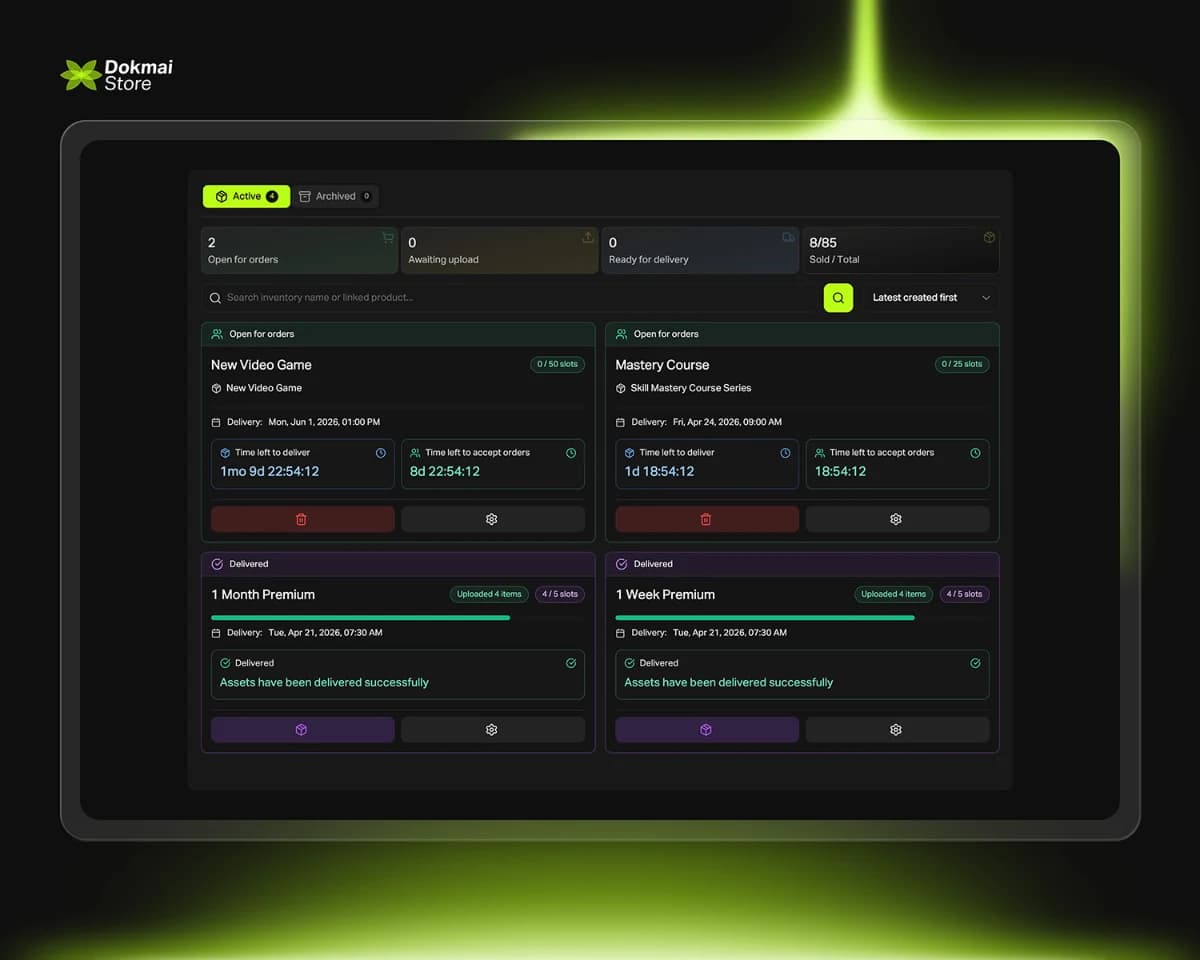Screen dimensions: 1200x960
Task: Click the green search icon beside search bar
Action: point(839,297)
